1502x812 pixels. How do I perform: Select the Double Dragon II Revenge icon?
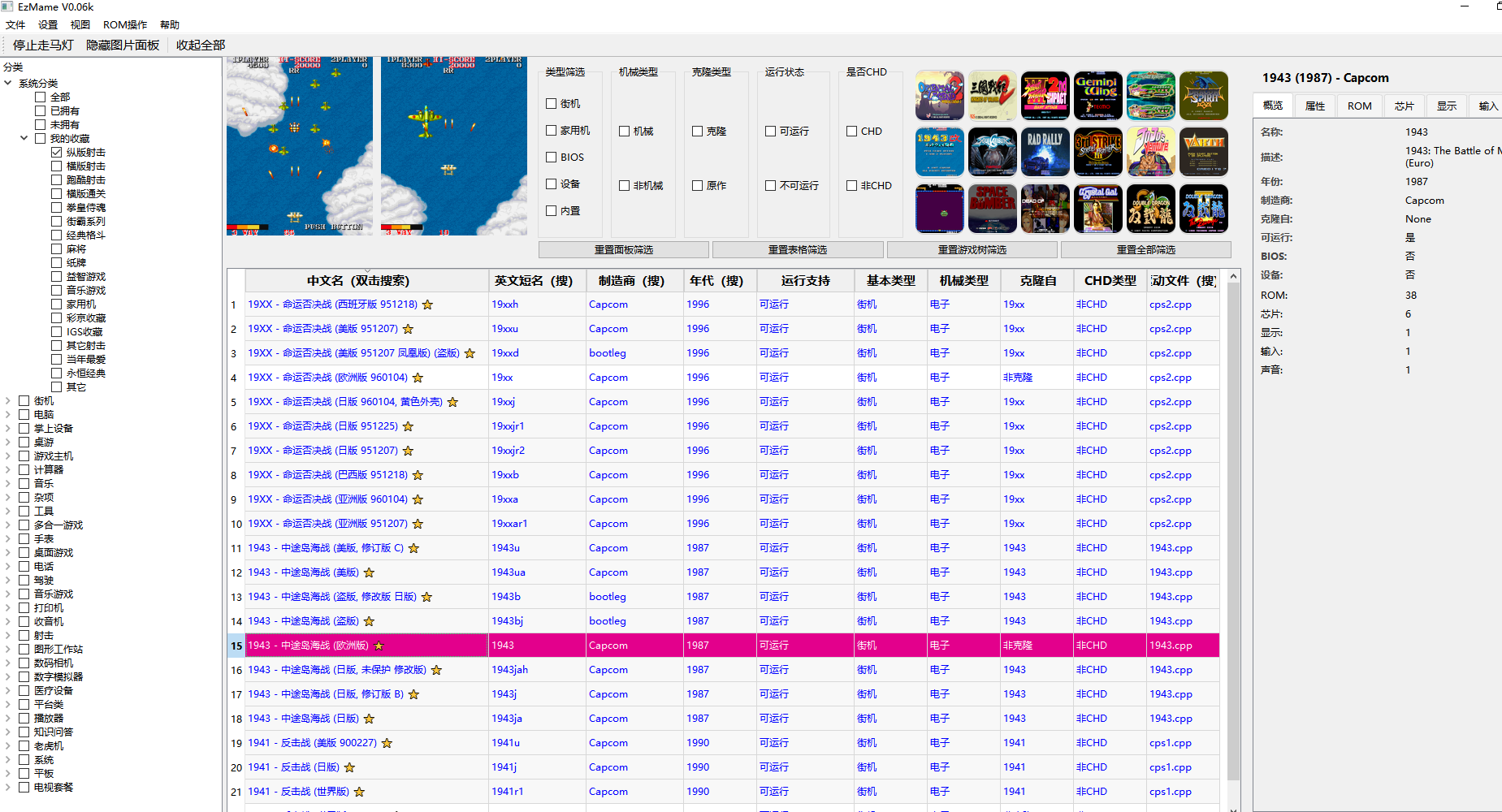1204,209
